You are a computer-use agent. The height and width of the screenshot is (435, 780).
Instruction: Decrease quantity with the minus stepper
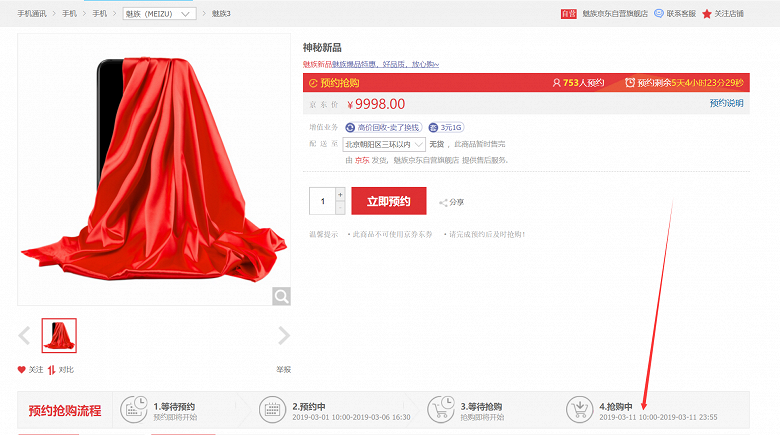coord(340,208)
